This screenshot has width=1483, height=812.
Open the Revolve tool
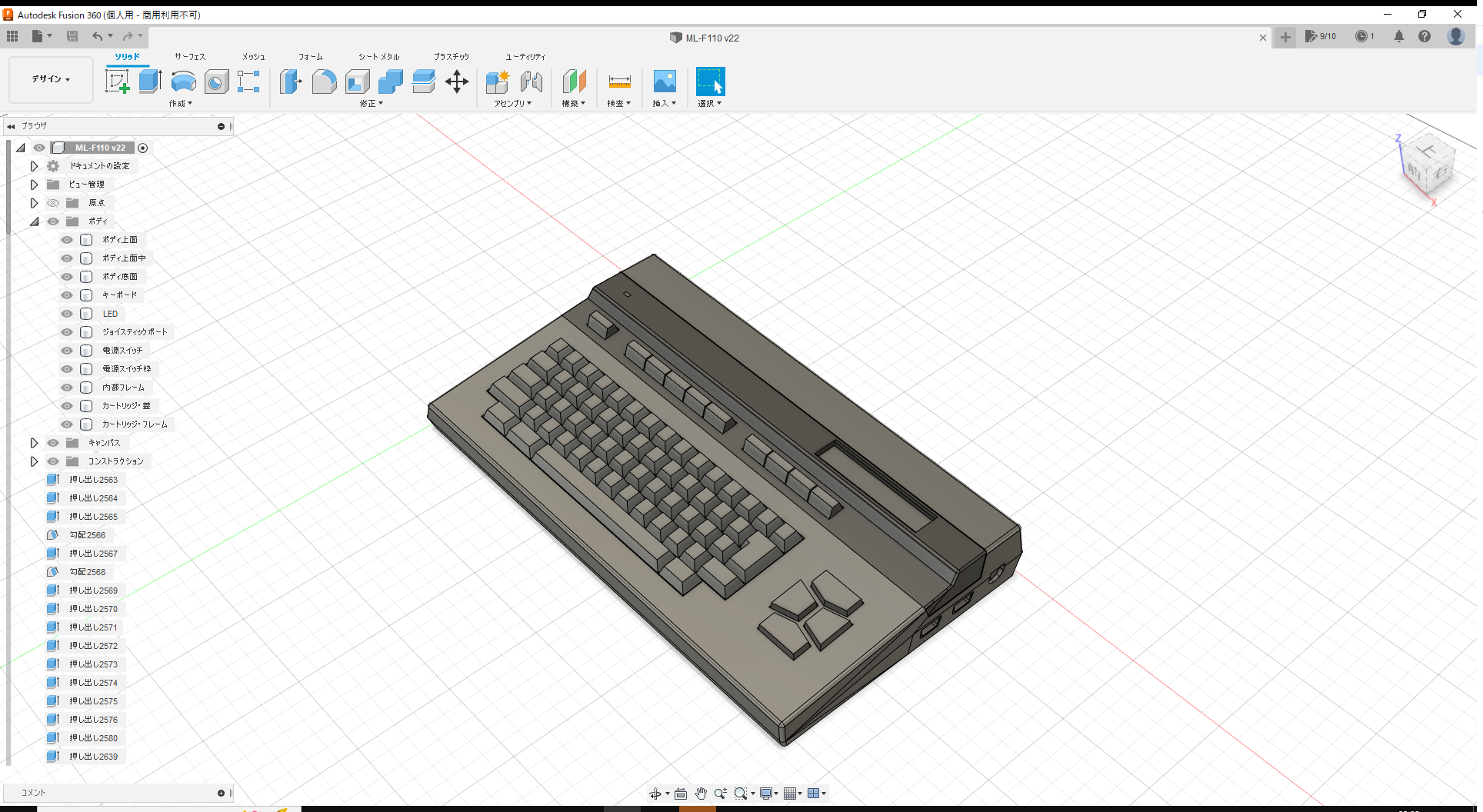[x=183, y=82]
